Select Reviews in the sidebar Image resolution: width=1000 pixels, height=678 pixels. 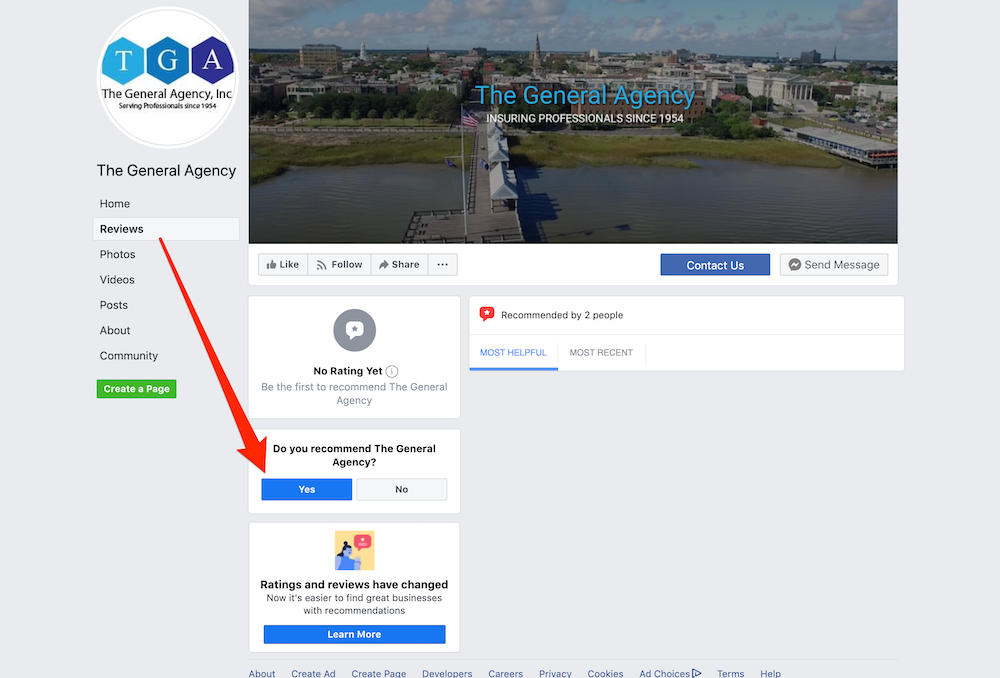(166, 229)
